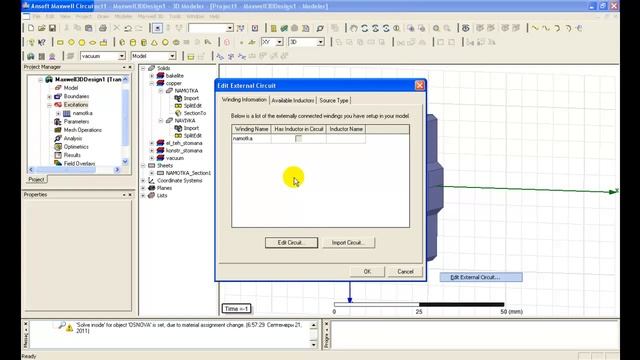Open the XY drawing plane dropdown
Image resolution: width=640 pixels, height=360 pixels.
(280, 42)
